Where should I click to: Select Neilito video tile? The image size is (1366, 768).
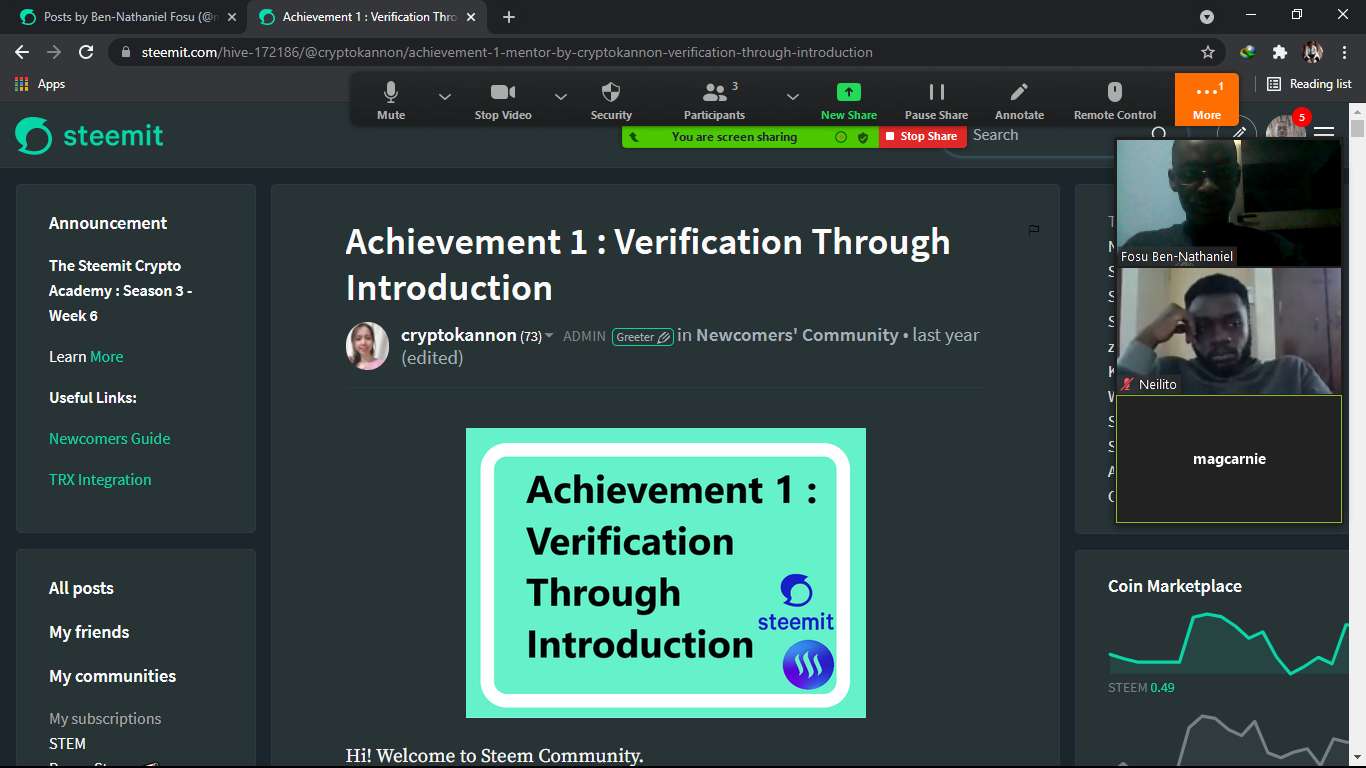[x=1229, y=330]
